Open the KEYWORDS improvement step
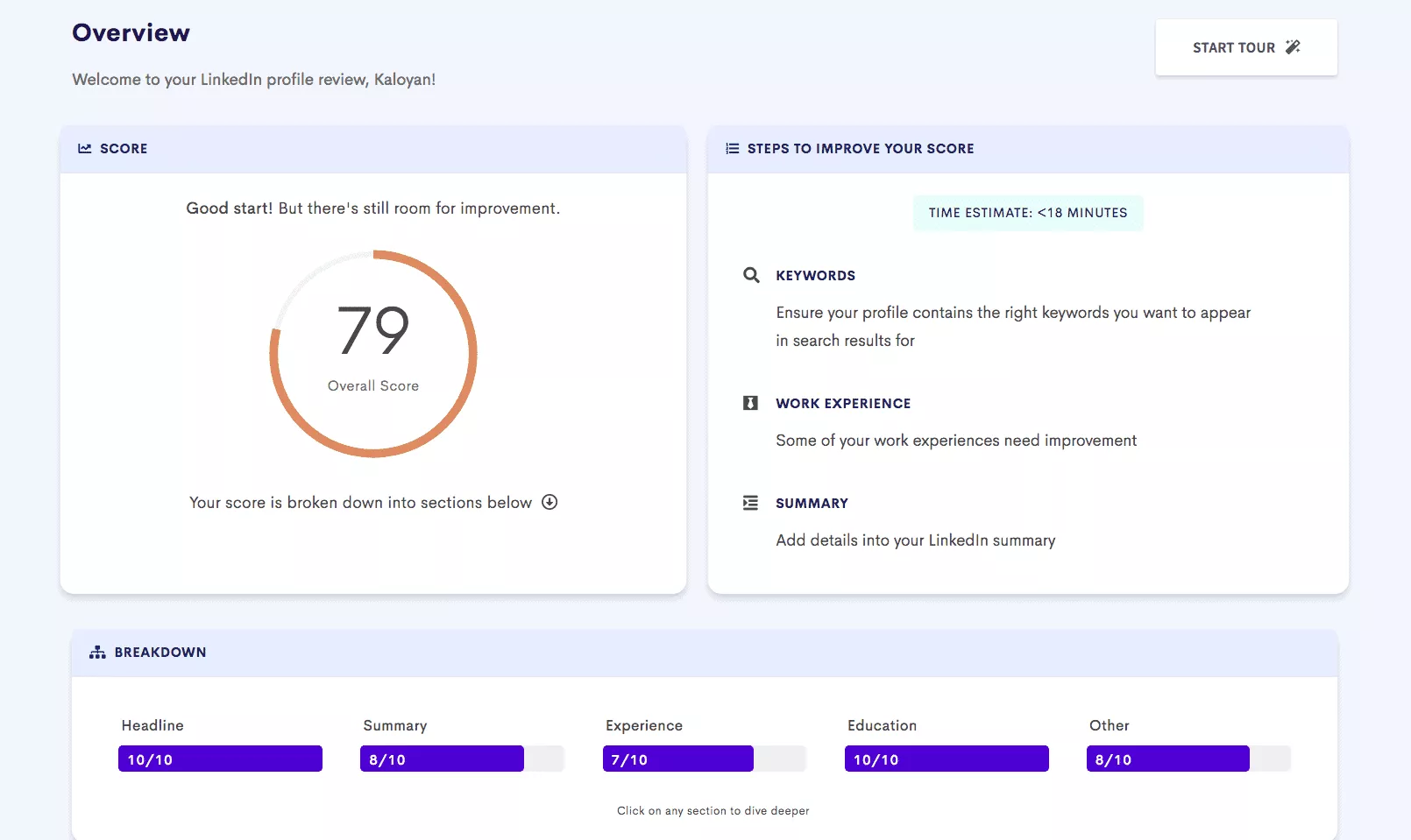1411x840 pixels. 815,275
